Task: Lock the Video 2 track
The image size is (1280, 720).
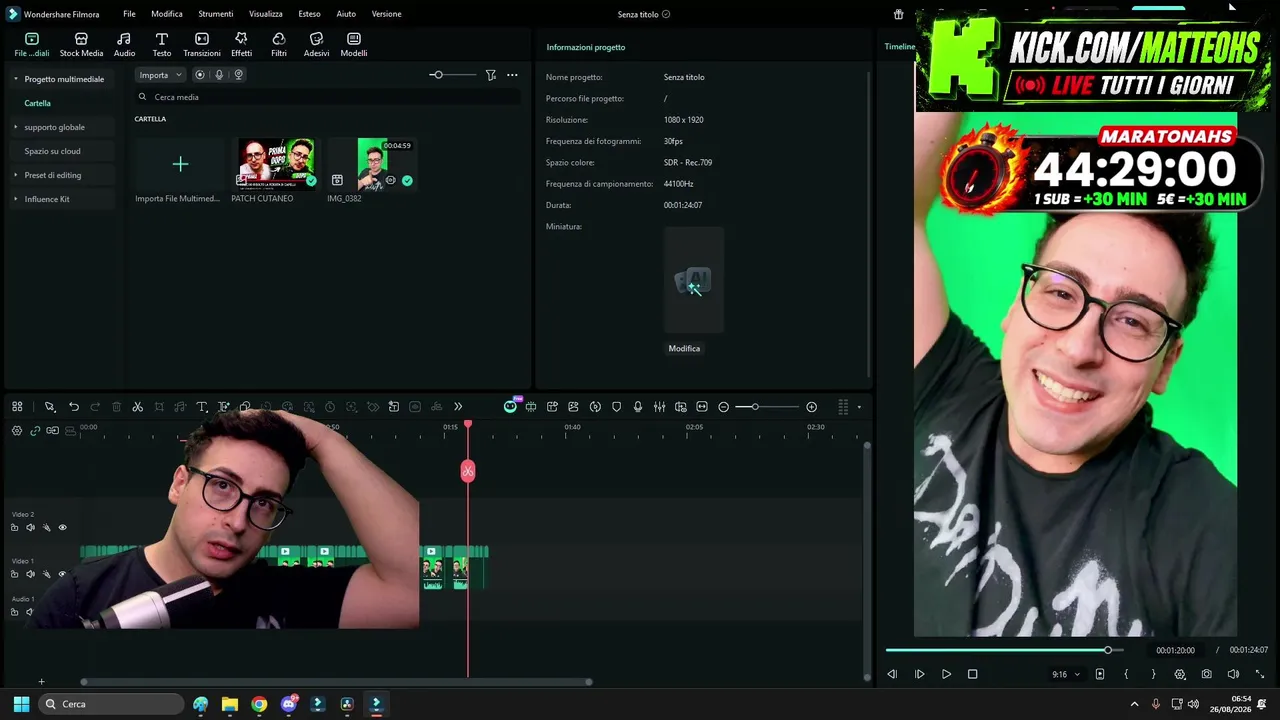Action: click(14, 528)
